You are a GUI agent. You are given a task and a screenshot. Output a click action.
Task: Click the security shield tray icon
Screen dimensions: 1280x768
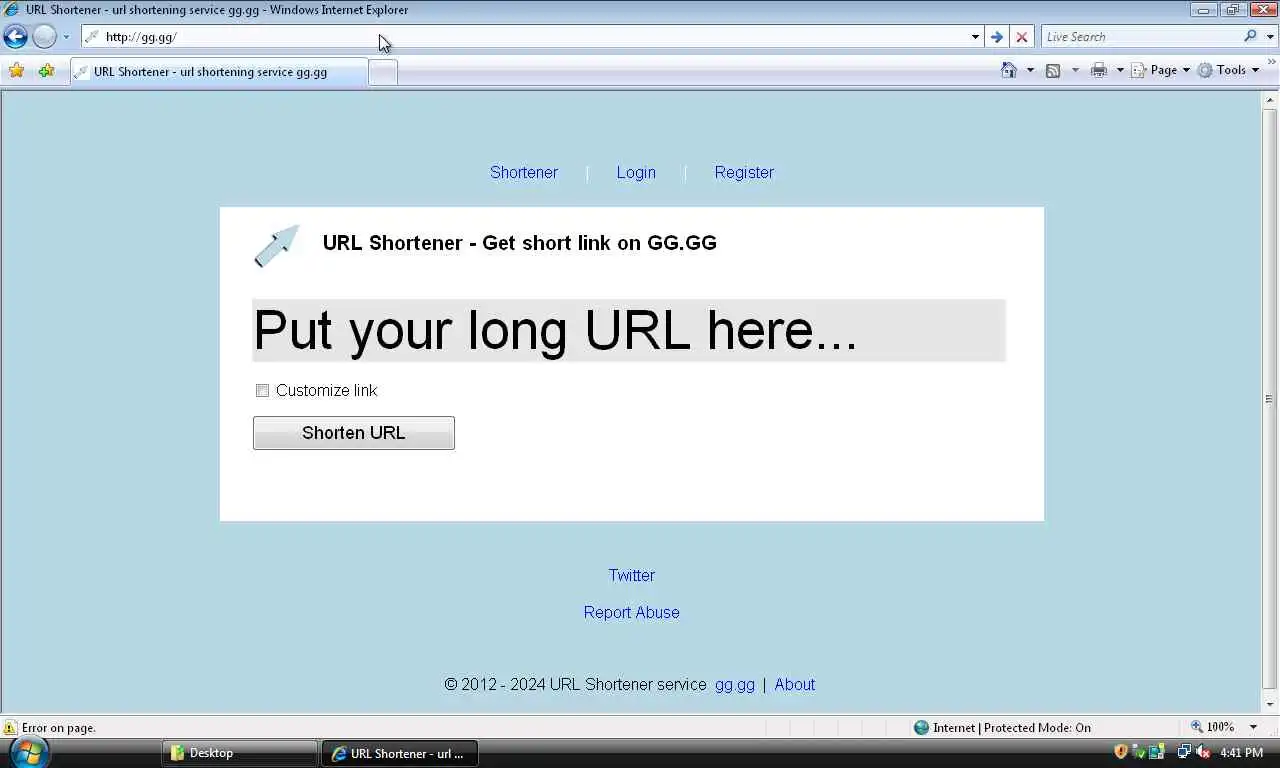click(x=1121, y=752)
